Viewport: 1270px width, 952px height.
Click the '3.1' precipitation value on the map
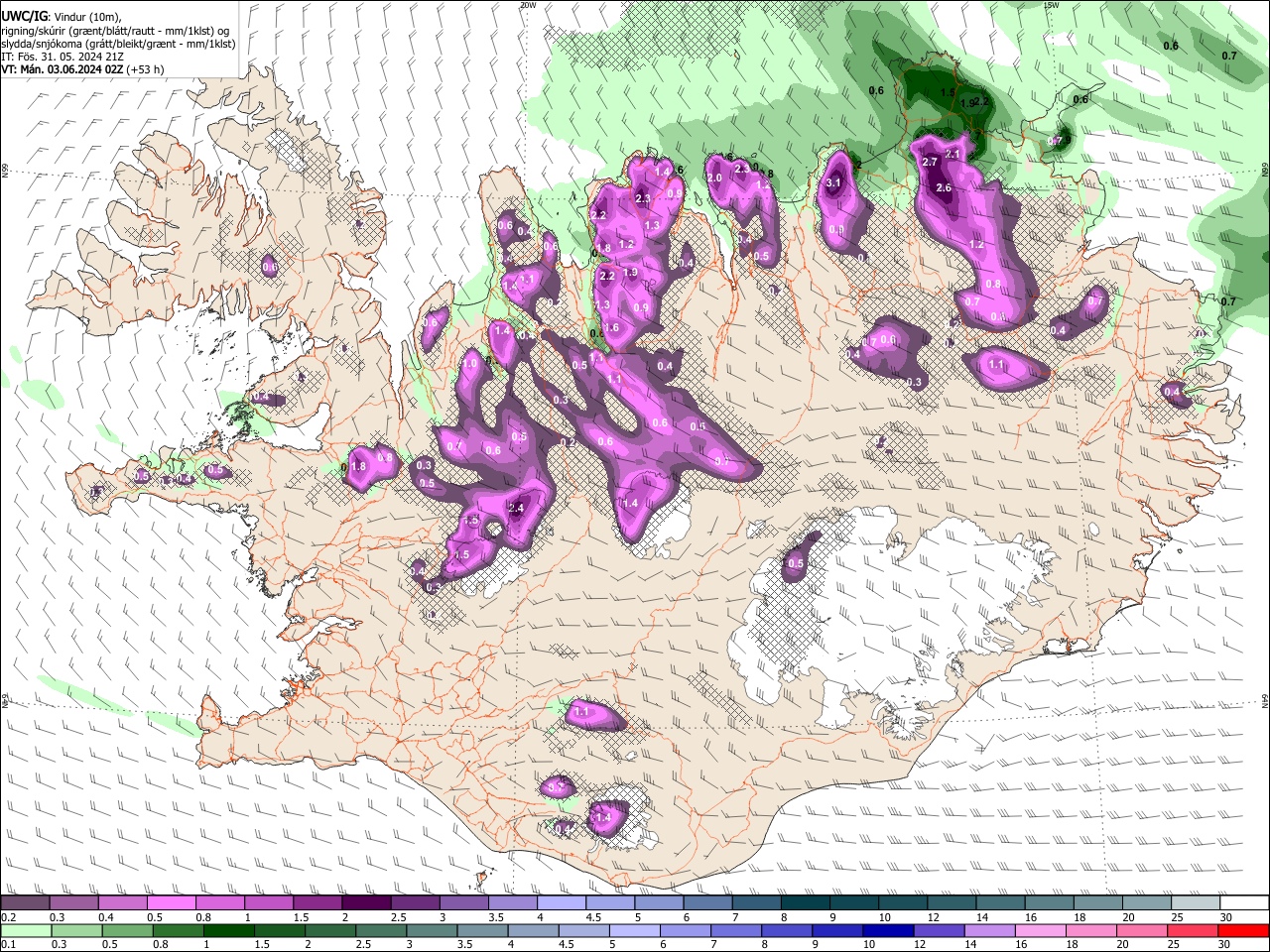(x=833, y=182)
